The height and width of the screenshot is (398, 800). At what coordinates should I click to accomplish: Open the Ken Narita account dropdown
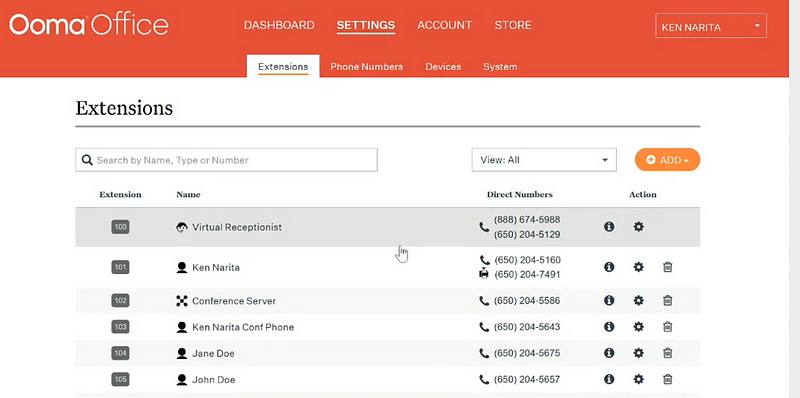click(711, 26)
